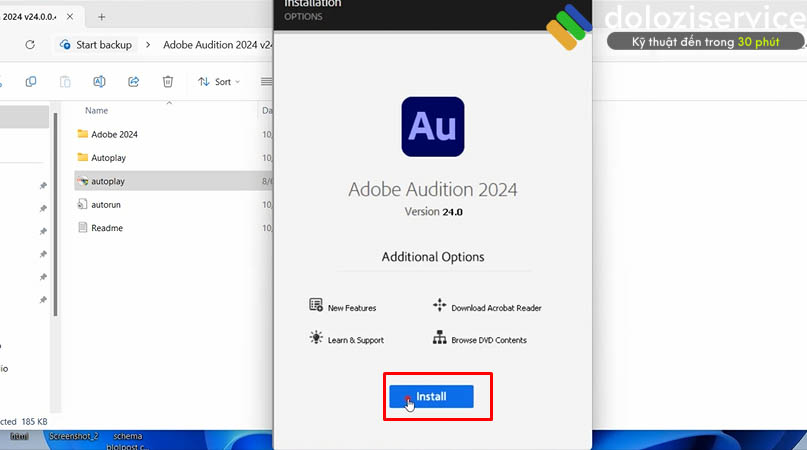Image resolution: width=807 pixels, height=450 pixels.
Task: Click the autoplay application icon
Action: point(82,181)
